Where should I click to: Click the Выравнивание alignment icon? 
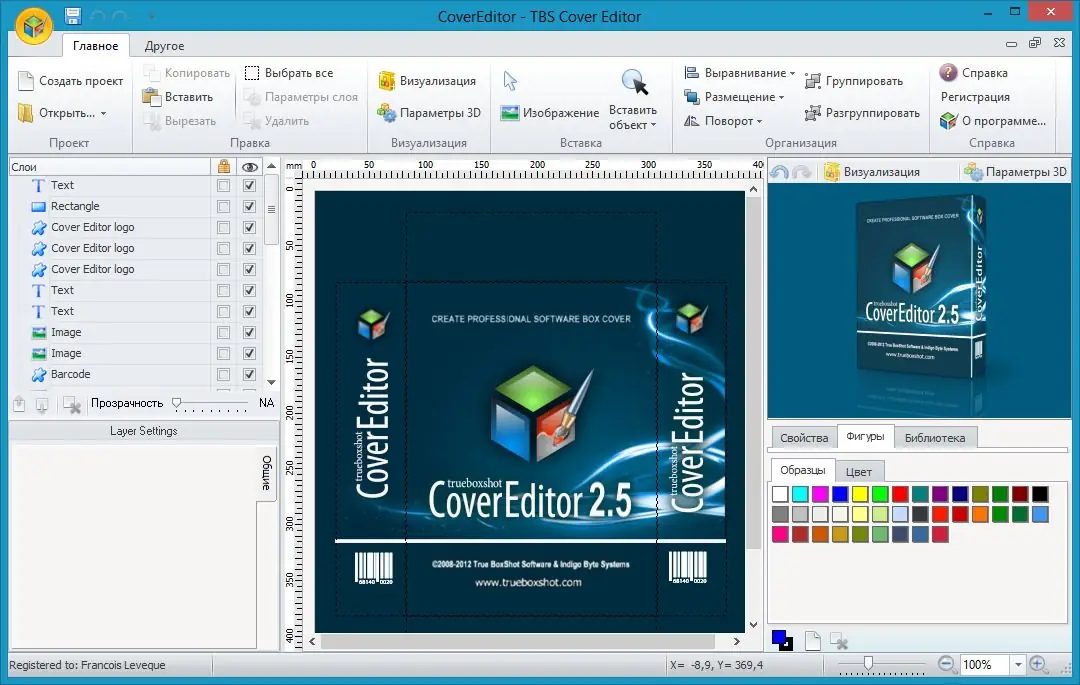point(690,72)
